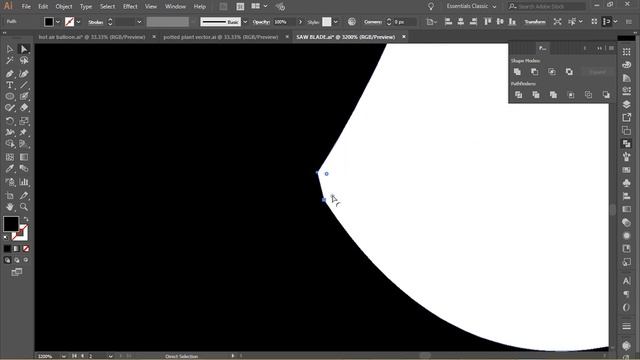640x360 pixels.
Task: Open the File menu
Action: pyautogui.click(x=26, y=7)
